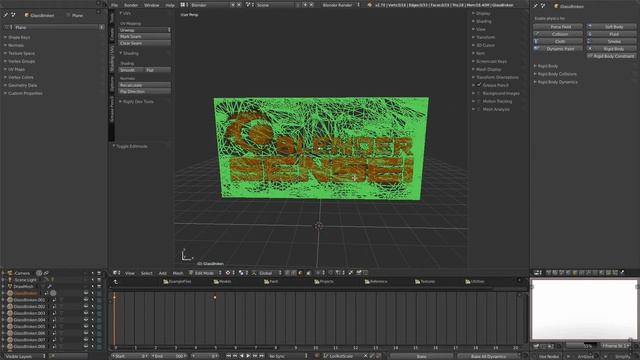The height and width of the screenshot is (360, 640).
Task: Open the Paint bookmark folder
Action: 271,282
